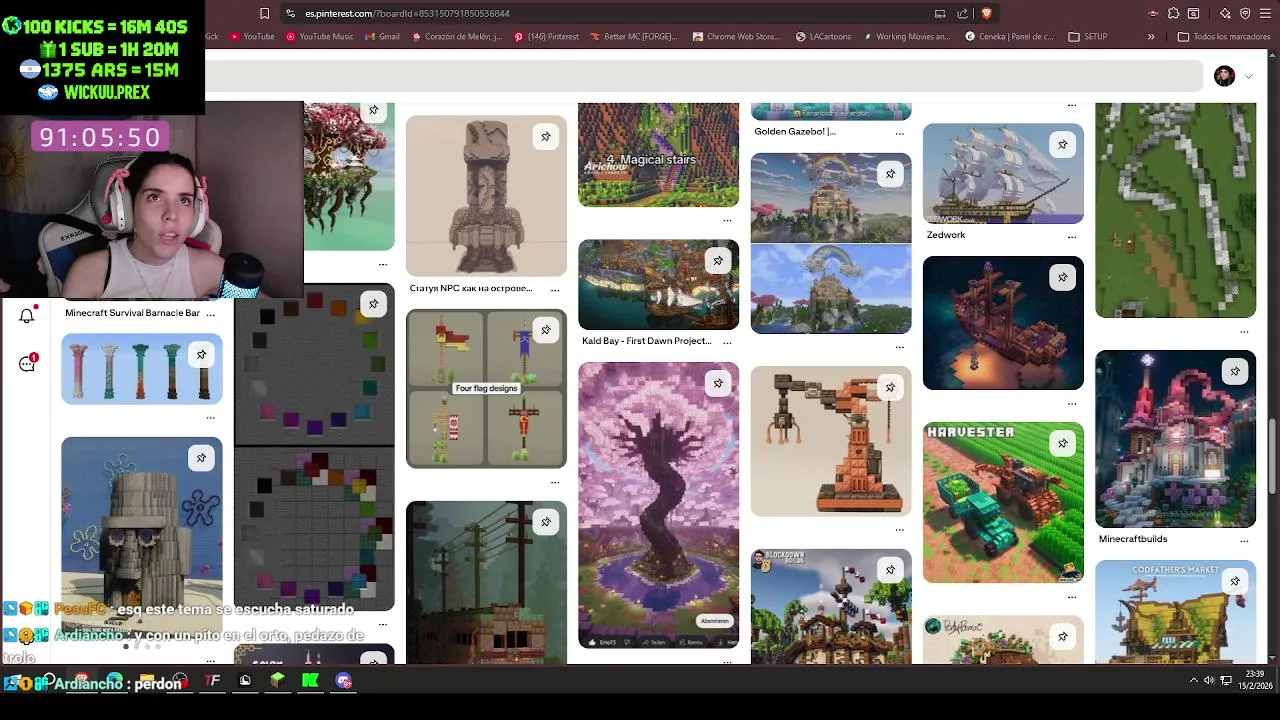Image resolution: width=1280 pixels, height=720 pixels.
Task: Open the TF taskbar application
Action: pos(212,681)
